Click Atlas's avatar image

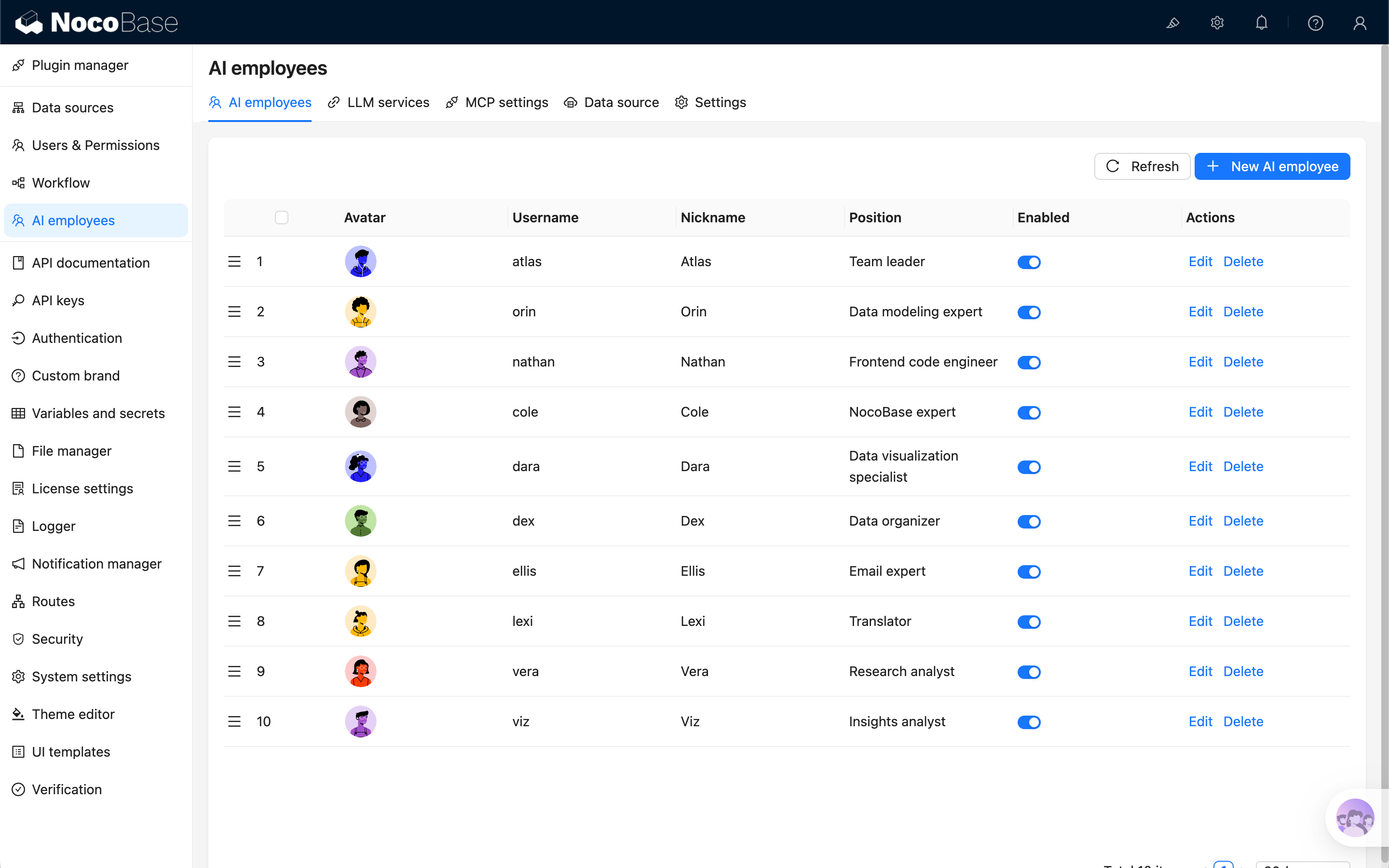click(x=360, y=262)
